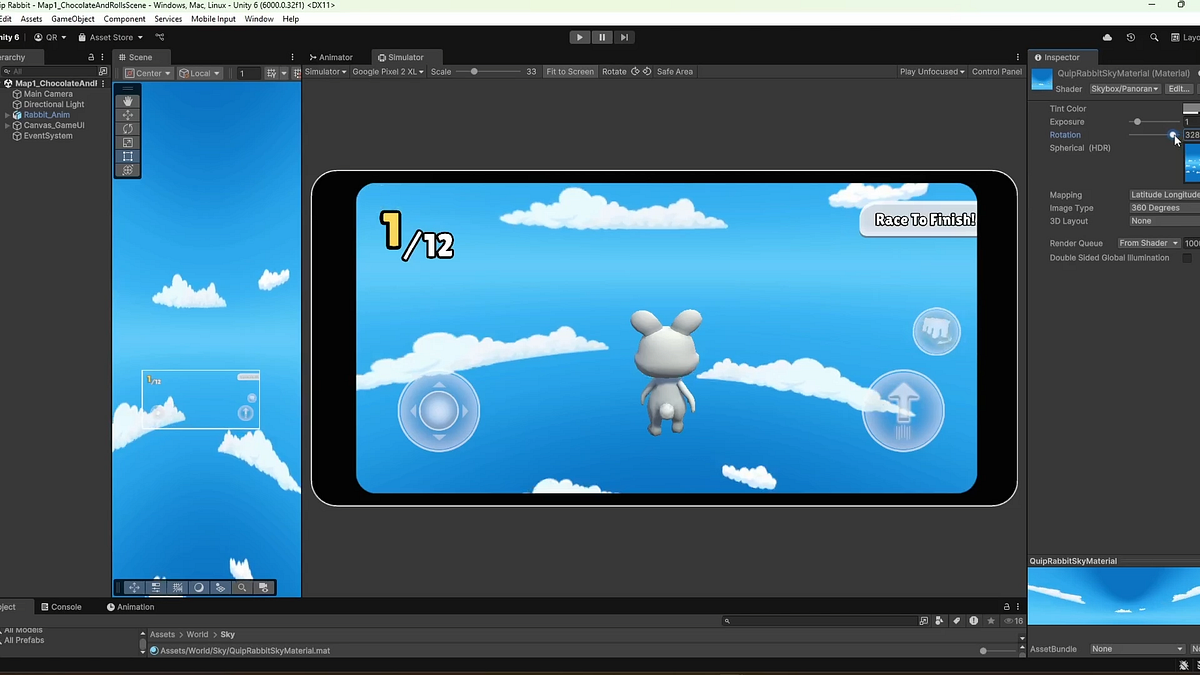Click the search magnifier icon in Scene view bottom bar
Viewport: 1200px width, 675px height.
pyautogui.click(x=242, y=587)
